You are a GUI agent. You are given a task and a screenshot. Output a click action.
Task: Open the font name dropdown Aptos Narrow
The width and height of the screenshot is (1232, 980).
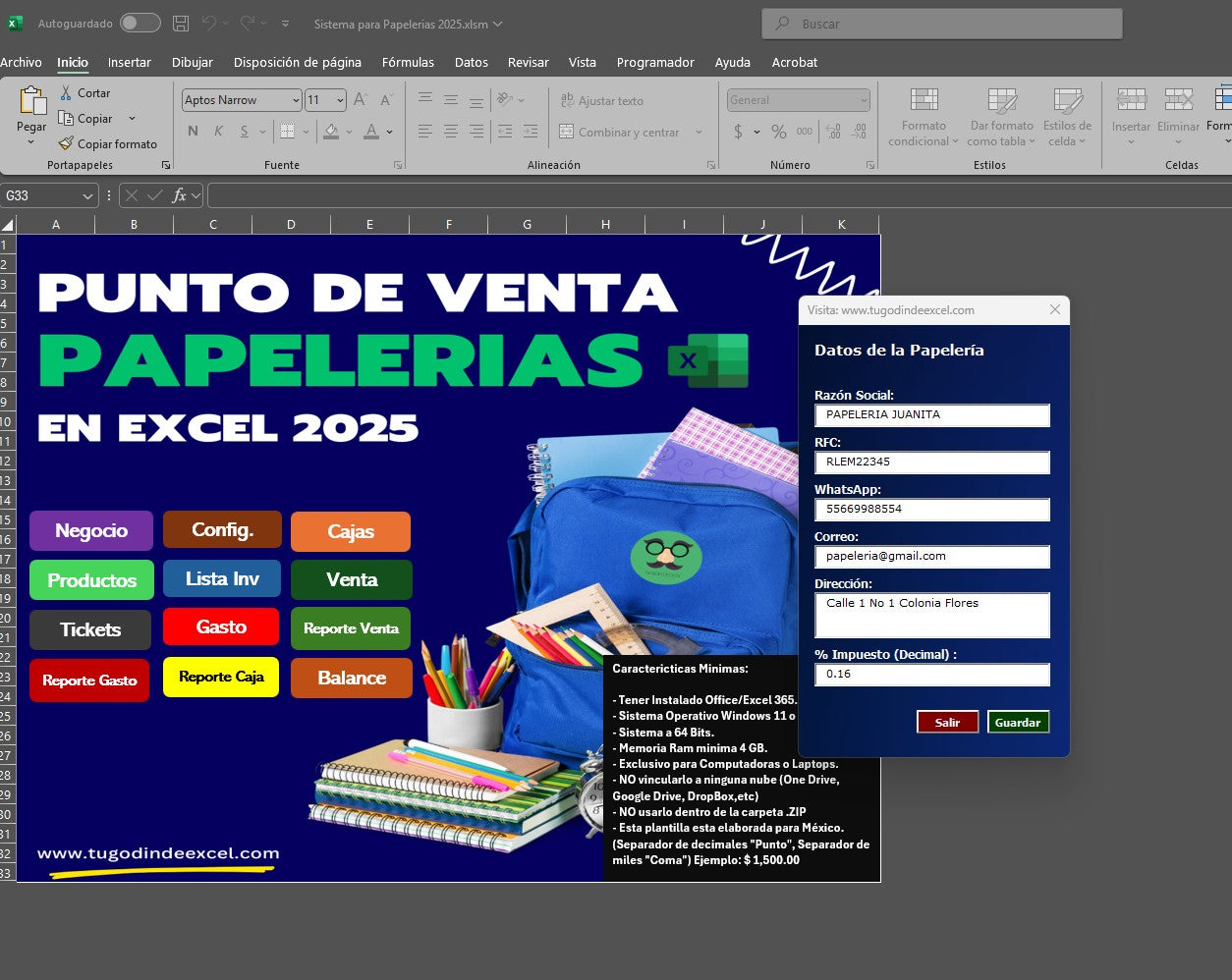(296, 100)
